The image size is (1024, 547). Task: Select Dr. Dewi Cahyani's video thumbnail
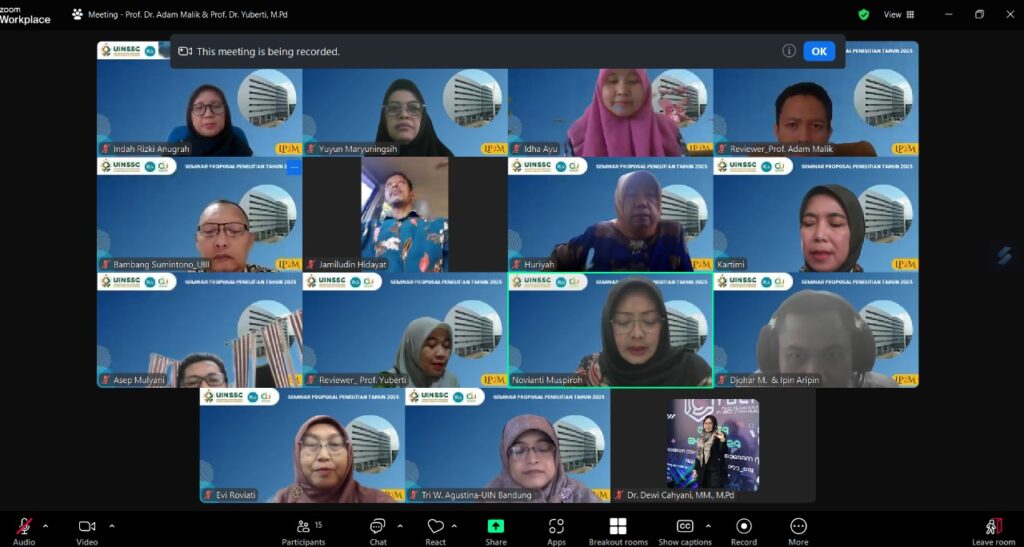713,445
